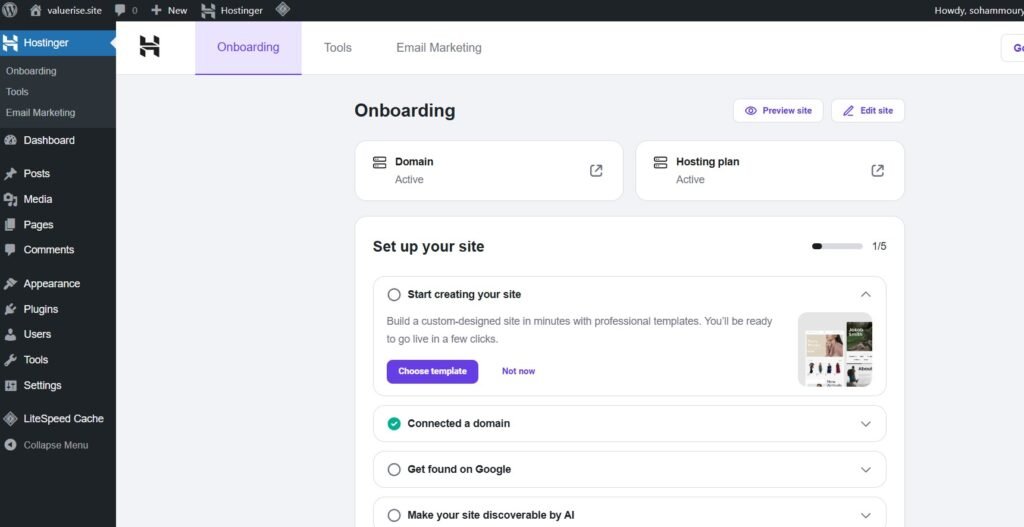The image size is (1024, 527).
Task: Switch to the Email Marketing tab
Action: tap(438, 48)
